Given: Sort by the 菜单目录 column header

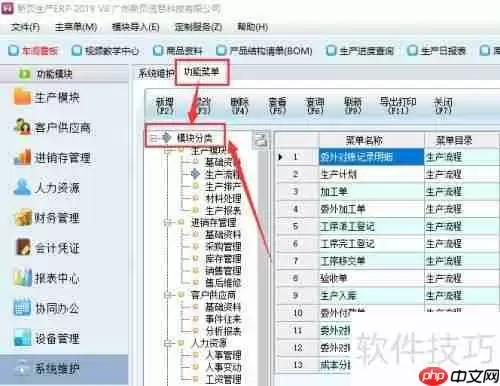Looking at the screenshot, I should pos(462,140).
